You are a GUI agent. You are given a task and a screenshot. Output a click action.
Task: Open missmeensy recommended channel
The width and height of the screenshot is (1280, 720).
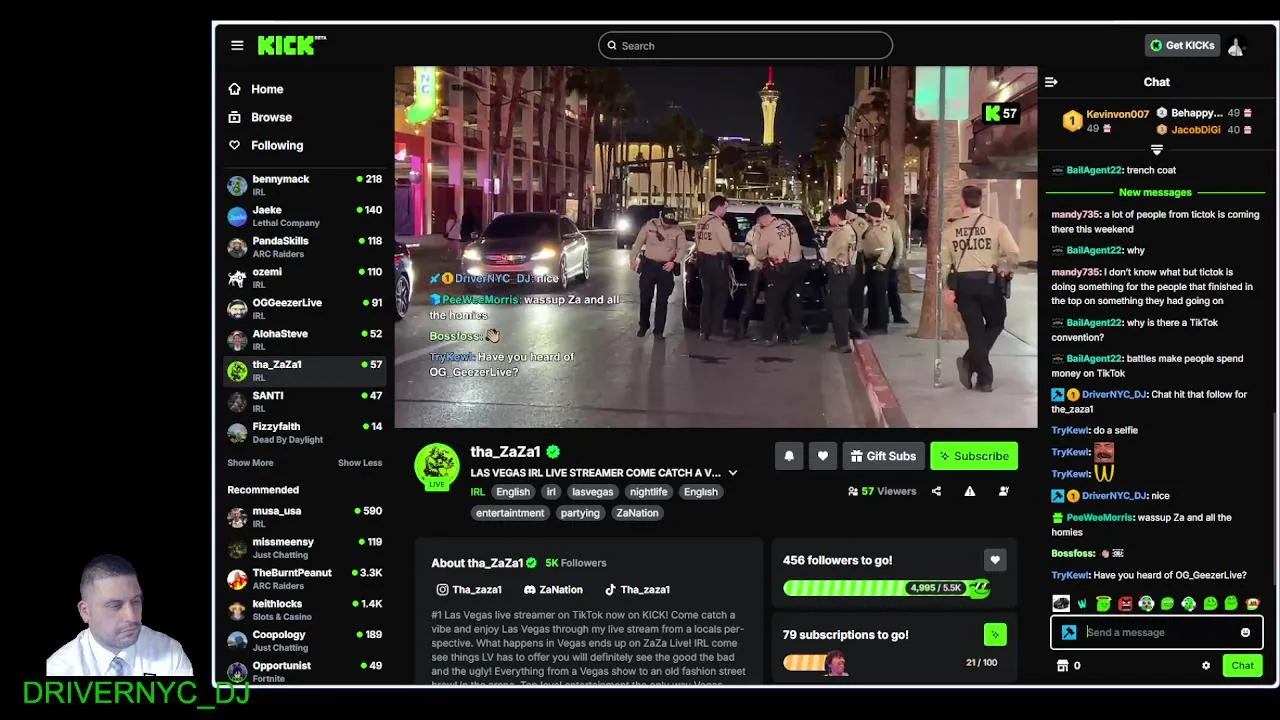[x=305, y=548]
